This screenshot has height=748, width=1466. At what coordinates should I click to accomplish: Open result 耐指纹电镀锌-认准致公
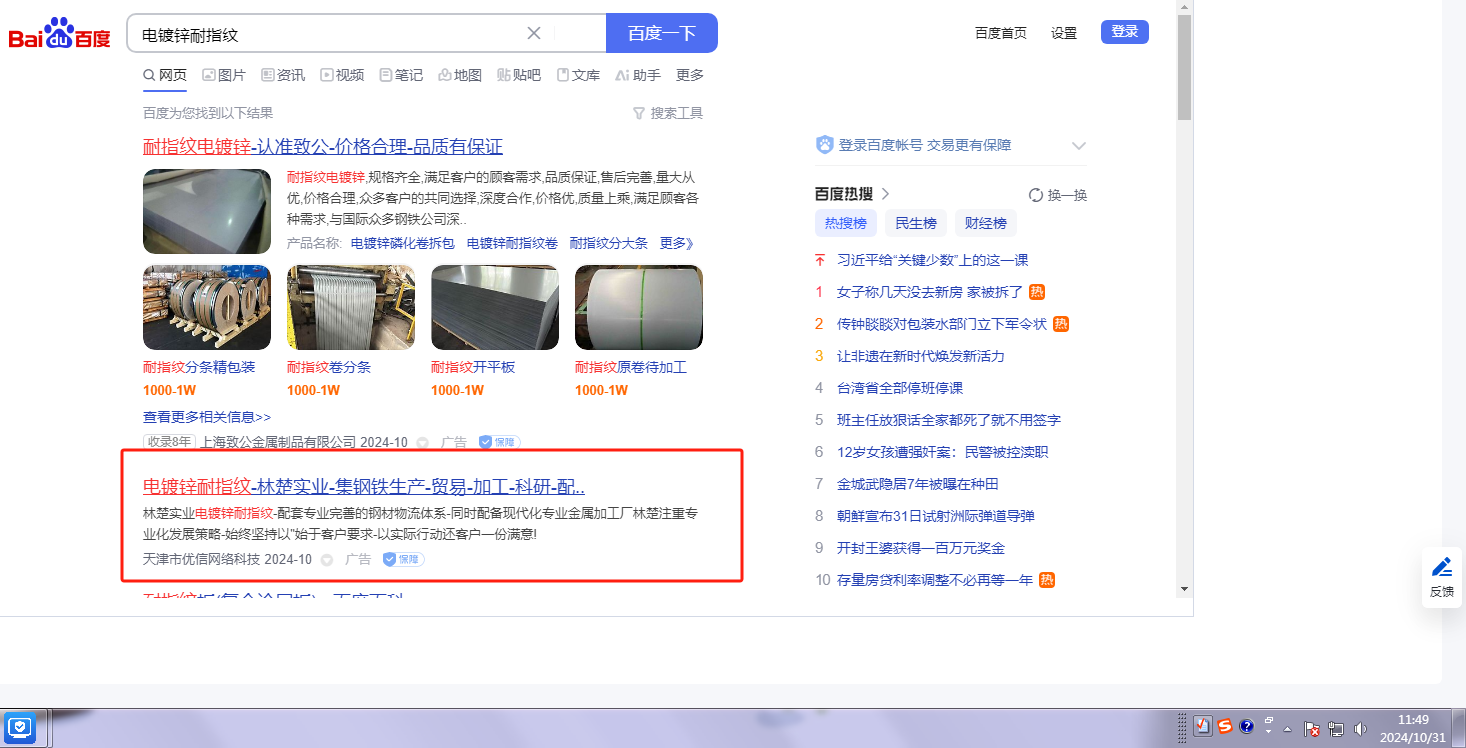coord(323,146)
